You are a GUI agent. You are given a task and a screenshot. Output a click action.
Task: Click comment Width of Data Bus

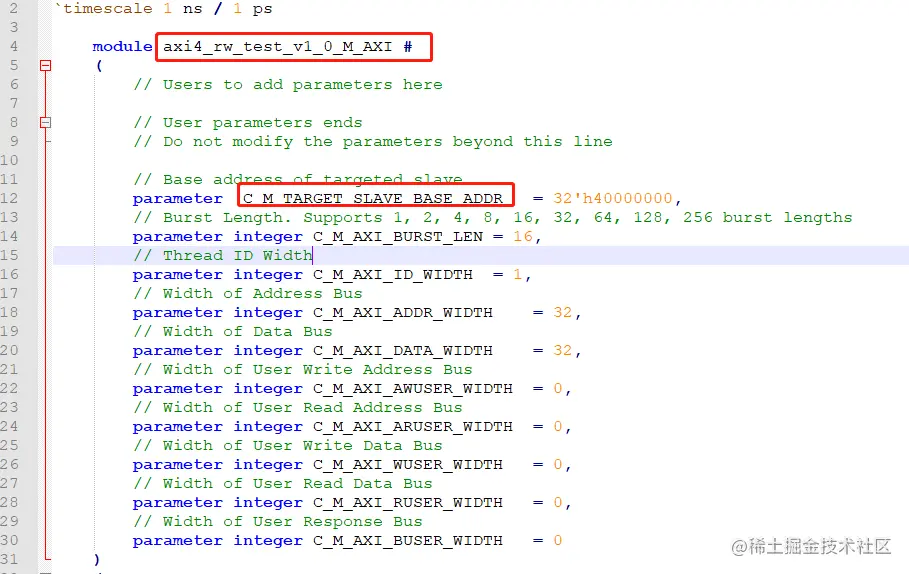pos(232,332)
